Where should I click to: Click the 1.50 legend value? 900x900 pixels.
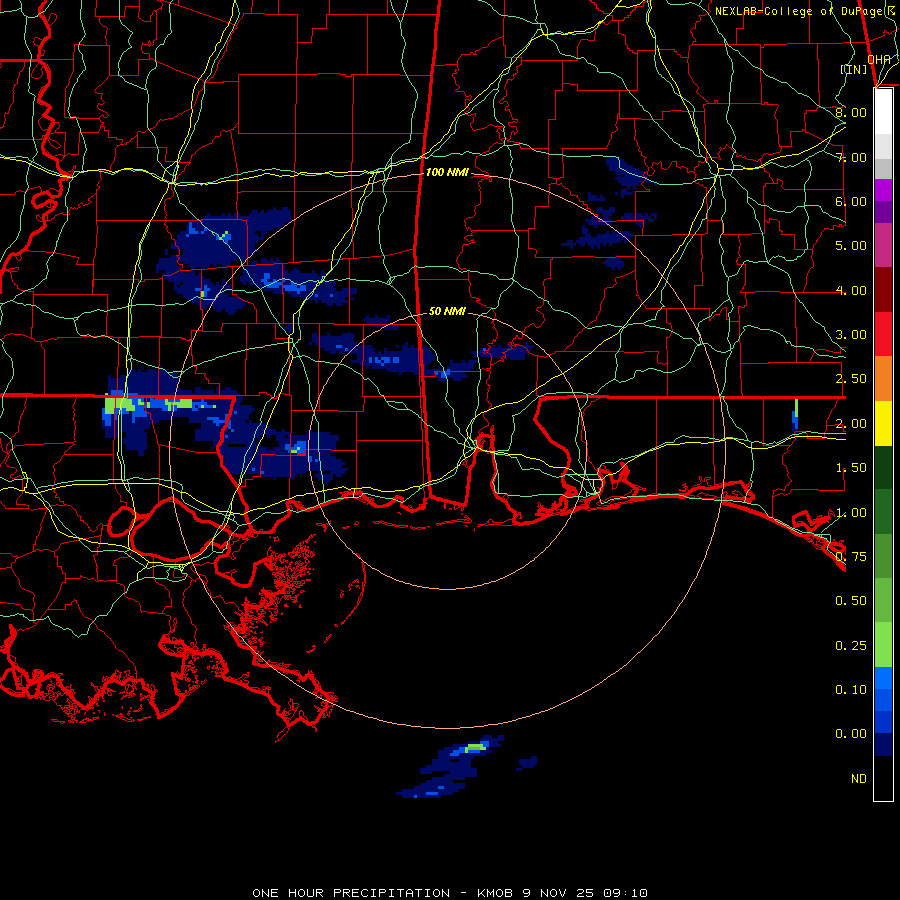(x=851, y=468)
